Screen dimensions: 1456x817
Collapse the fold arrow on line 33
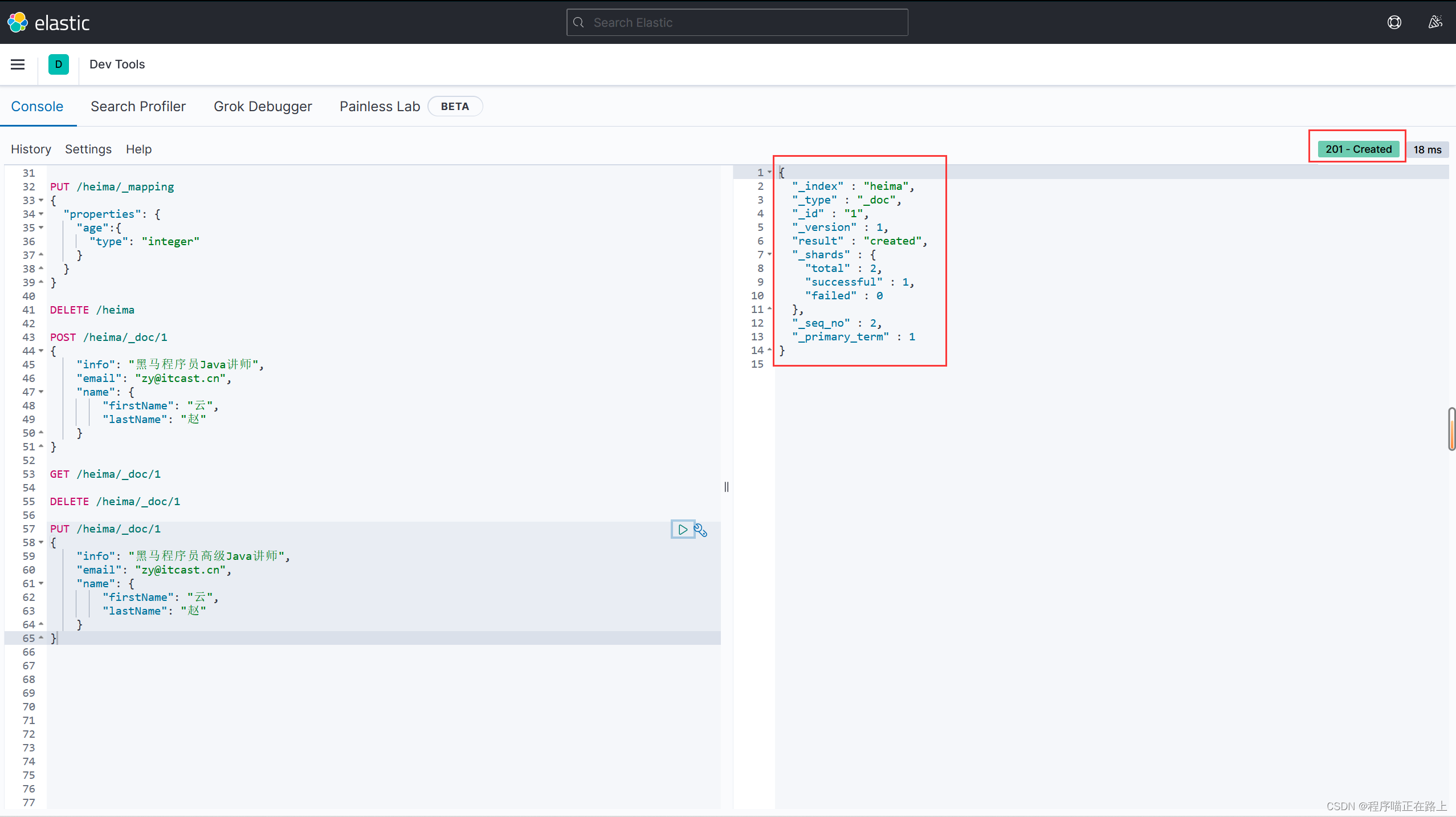[x=41, y=200]
